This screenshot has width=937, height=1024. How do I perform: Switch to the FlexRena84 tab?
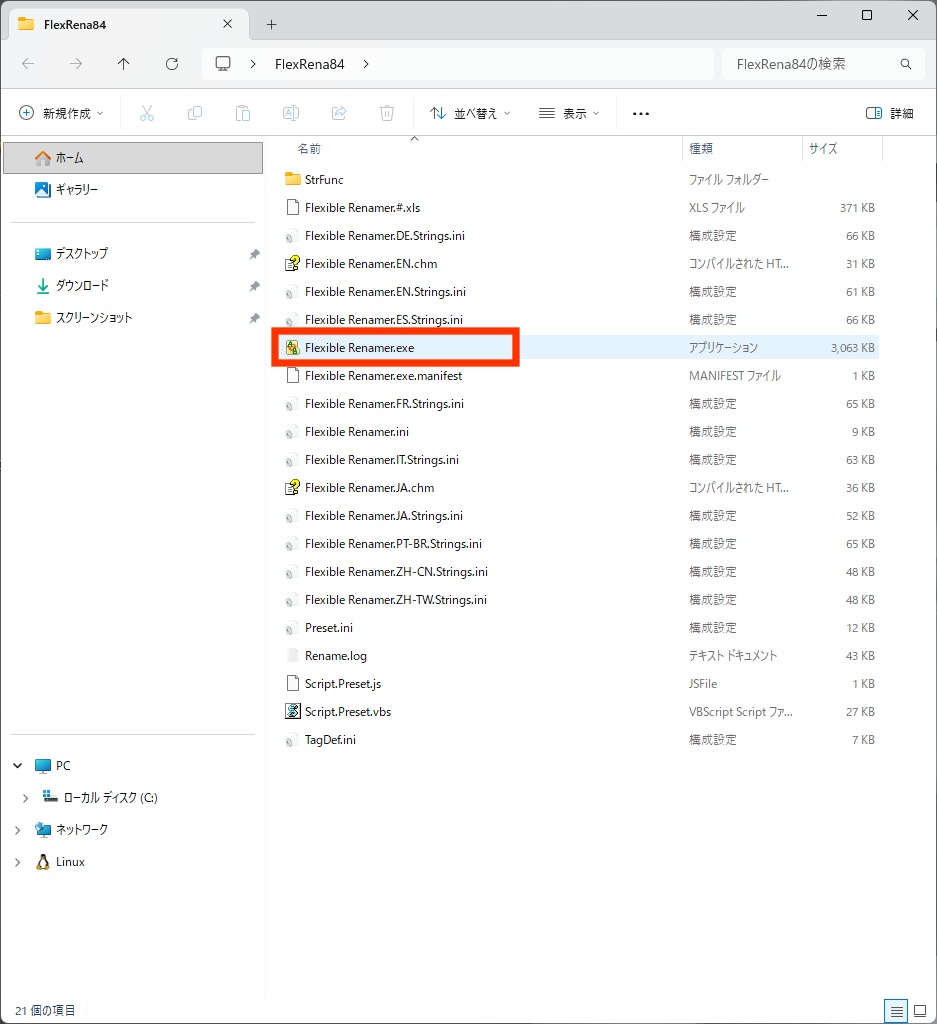point(110,23)
